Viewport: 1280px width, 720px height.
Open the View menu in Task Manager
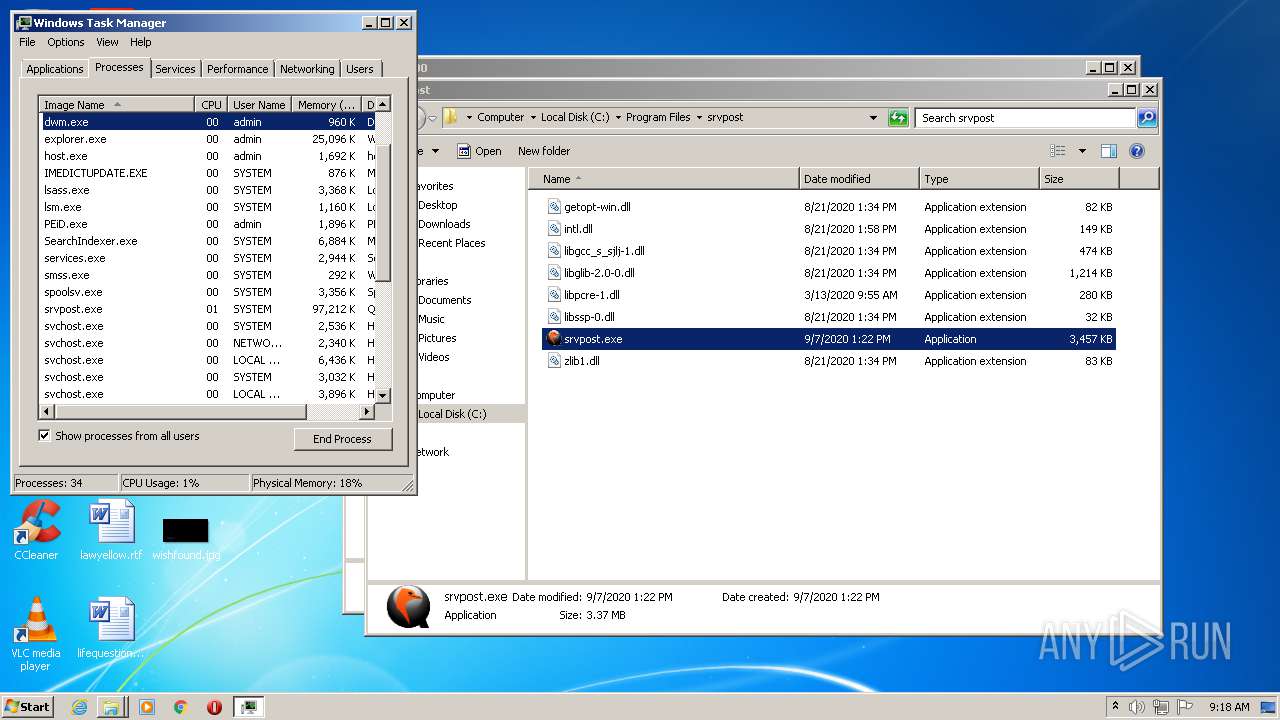107,42
